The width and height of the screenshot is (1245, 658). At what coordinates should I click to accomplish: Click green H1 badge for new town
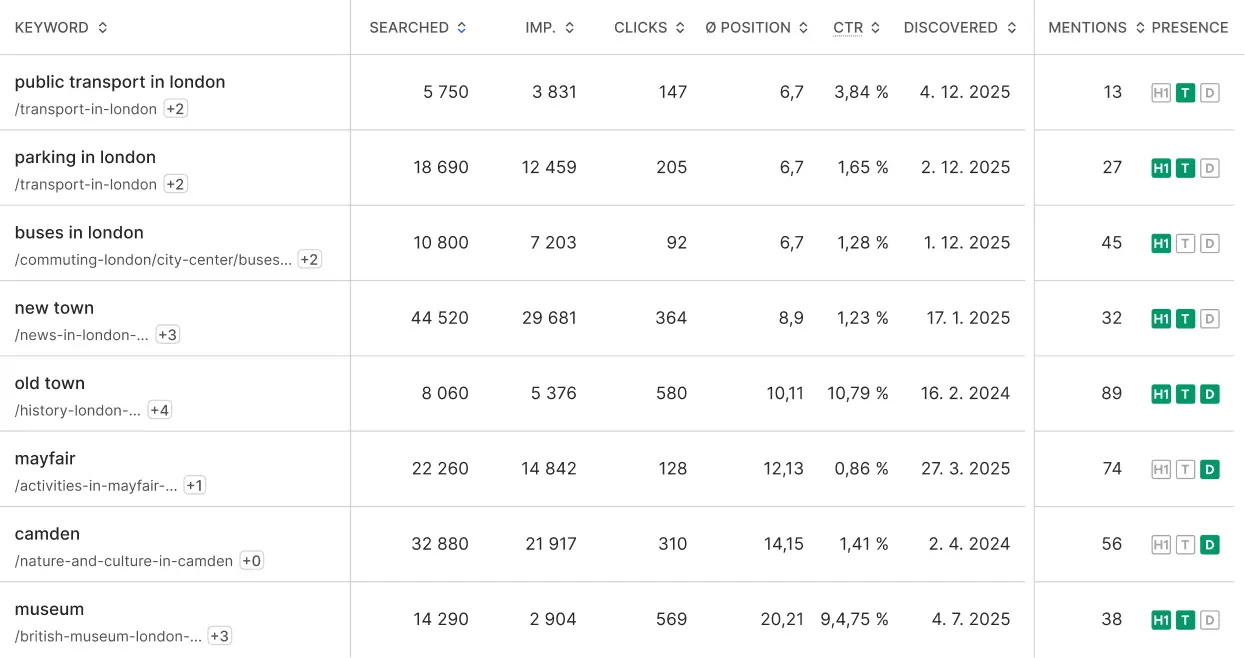[1161, 319]
